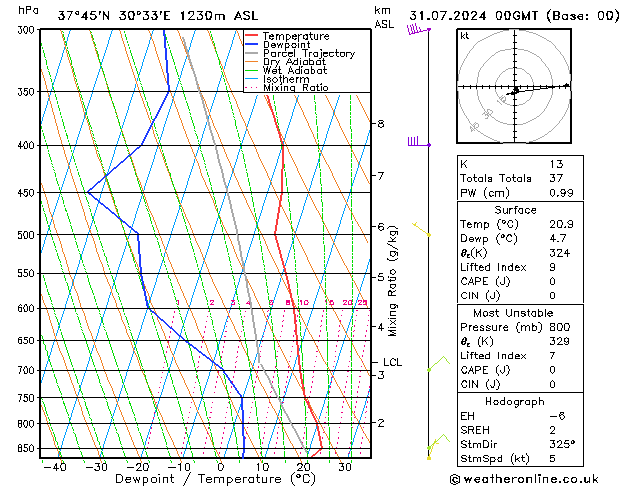
Task: Click the wind barb at 300 hPa
Action: (x=416, y=30)
